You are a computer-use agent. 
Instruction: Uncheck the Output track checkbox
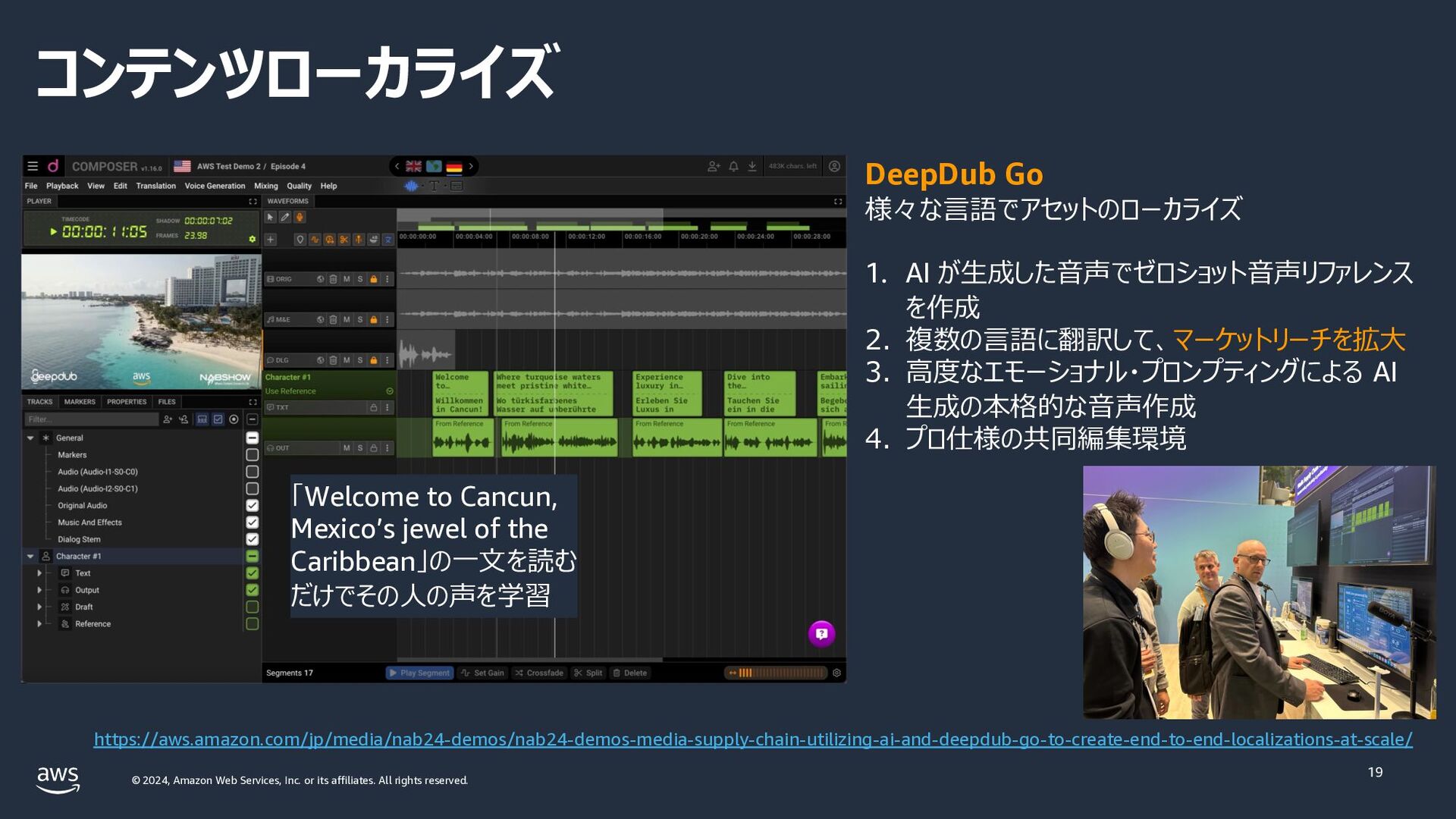point(253,590)
